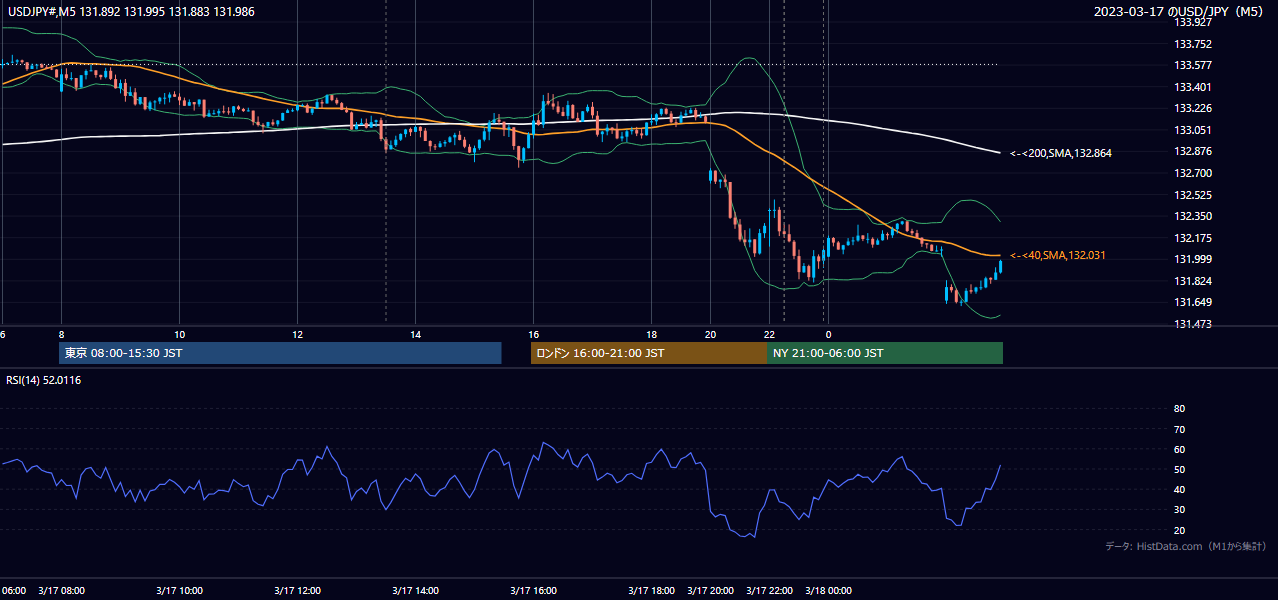Screen dimensions: 1278x600
Task: Click the 133.927 price axis label
Action: (x=1194, y=22)
